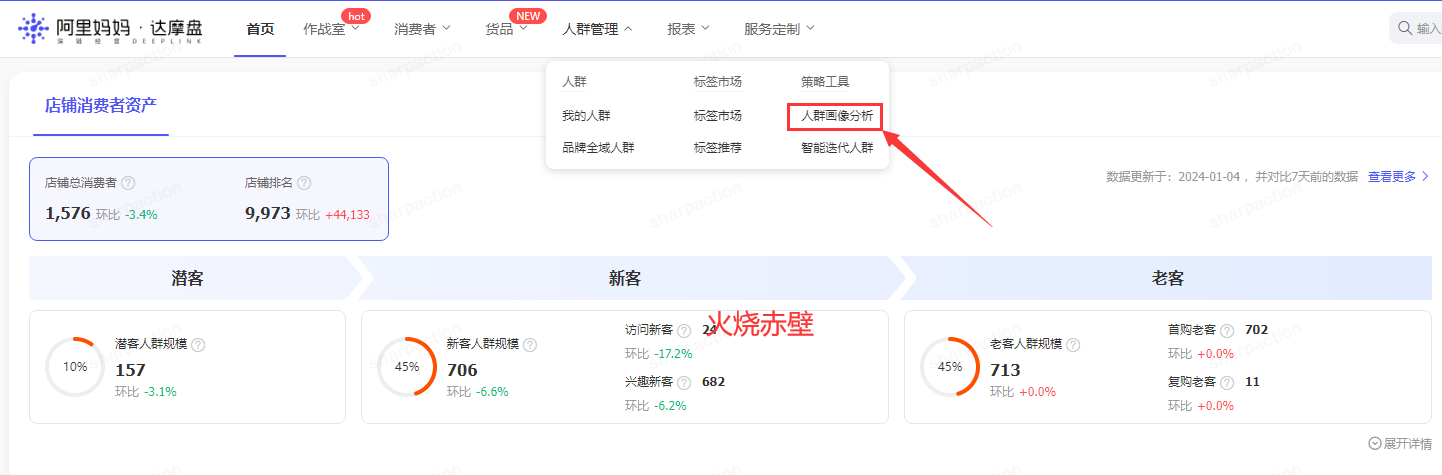The height and width of the screenshot is (475, 1442).
Task: Switch to the 首页 tab
Action: (x=260, y=29)
